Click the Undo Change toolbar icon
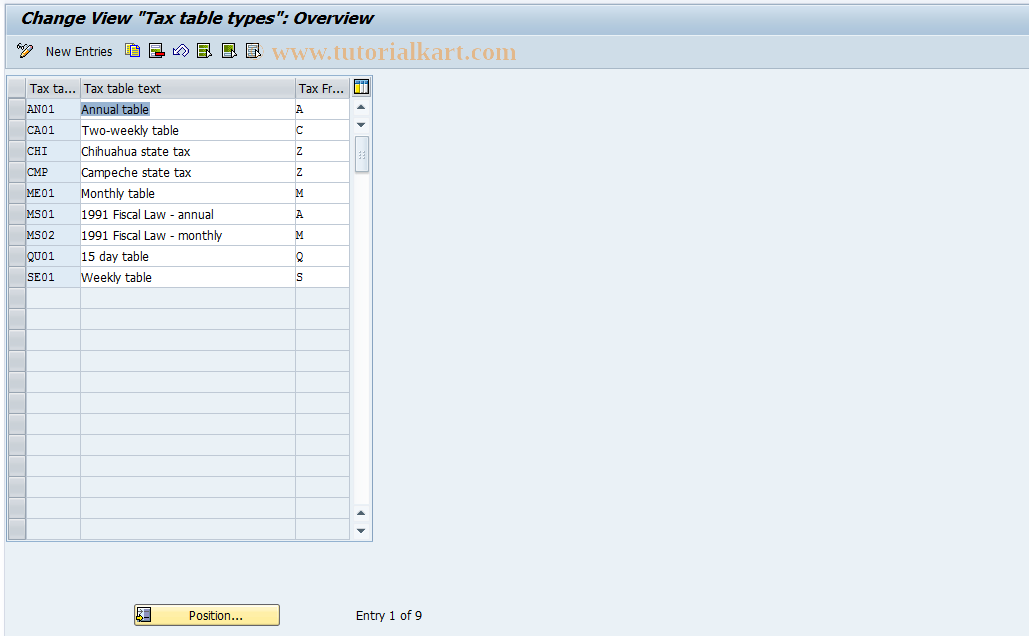Screen dimensions: 1029x636 tap(180, 51)
